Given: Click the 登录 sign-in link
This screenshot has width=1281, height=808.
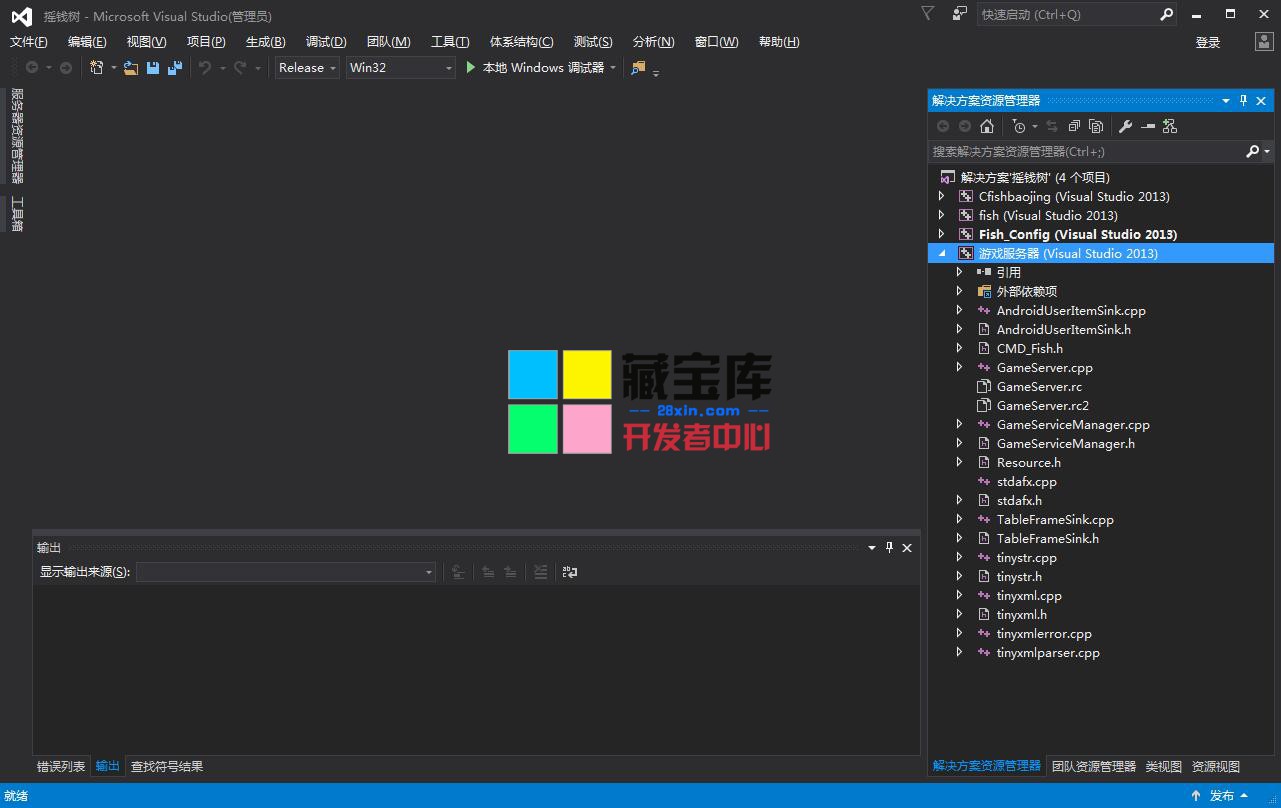Looking at the screenshot, I should [x=1208, y=42].
